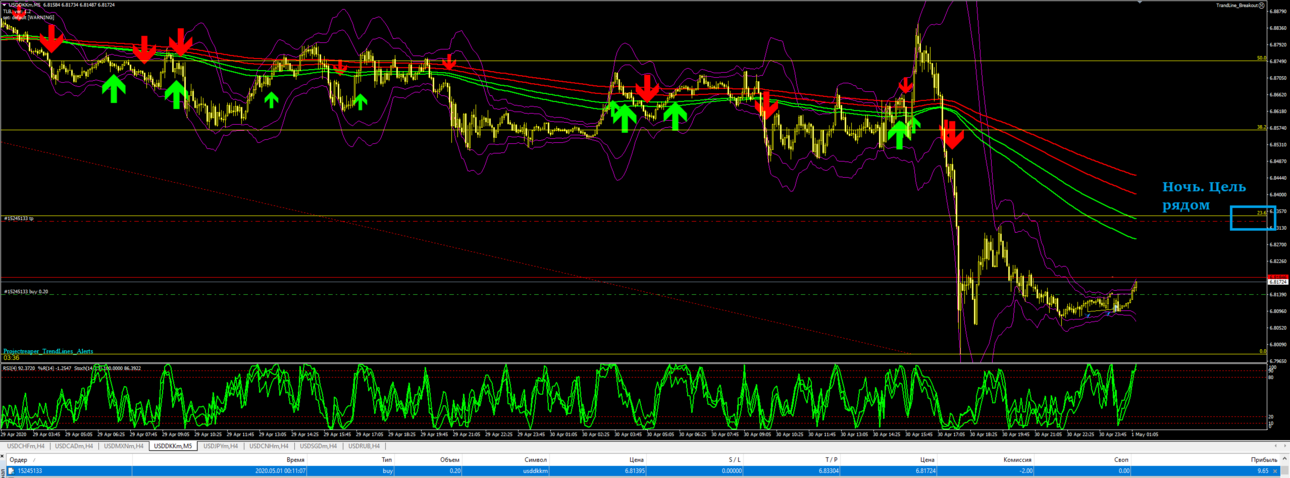Click the symbol cell usddkkm

point(535,470)
